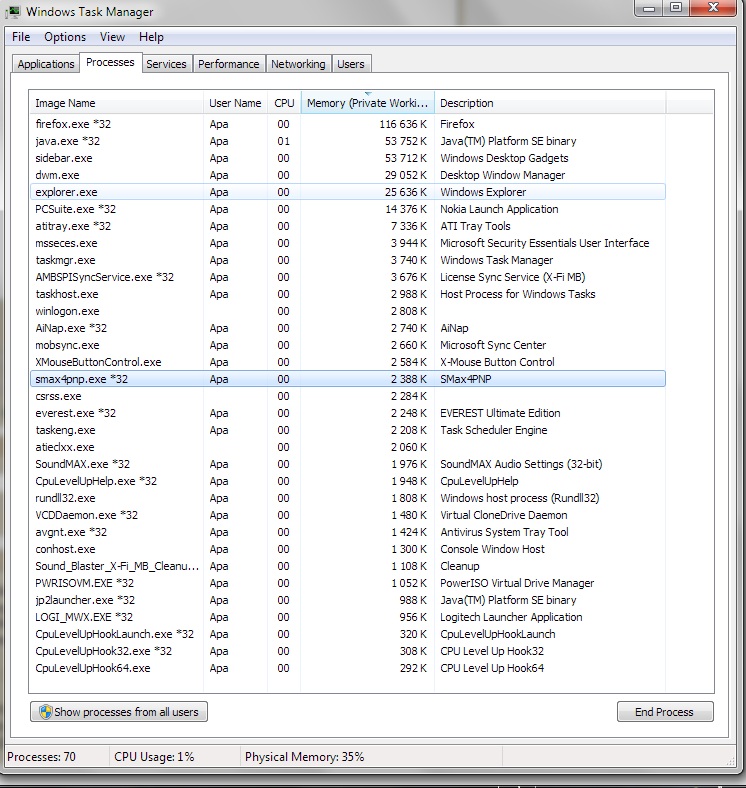Click the Processes: 70 status entry
The height and width of the screenshot is (788, 746).
click(41, 757)
